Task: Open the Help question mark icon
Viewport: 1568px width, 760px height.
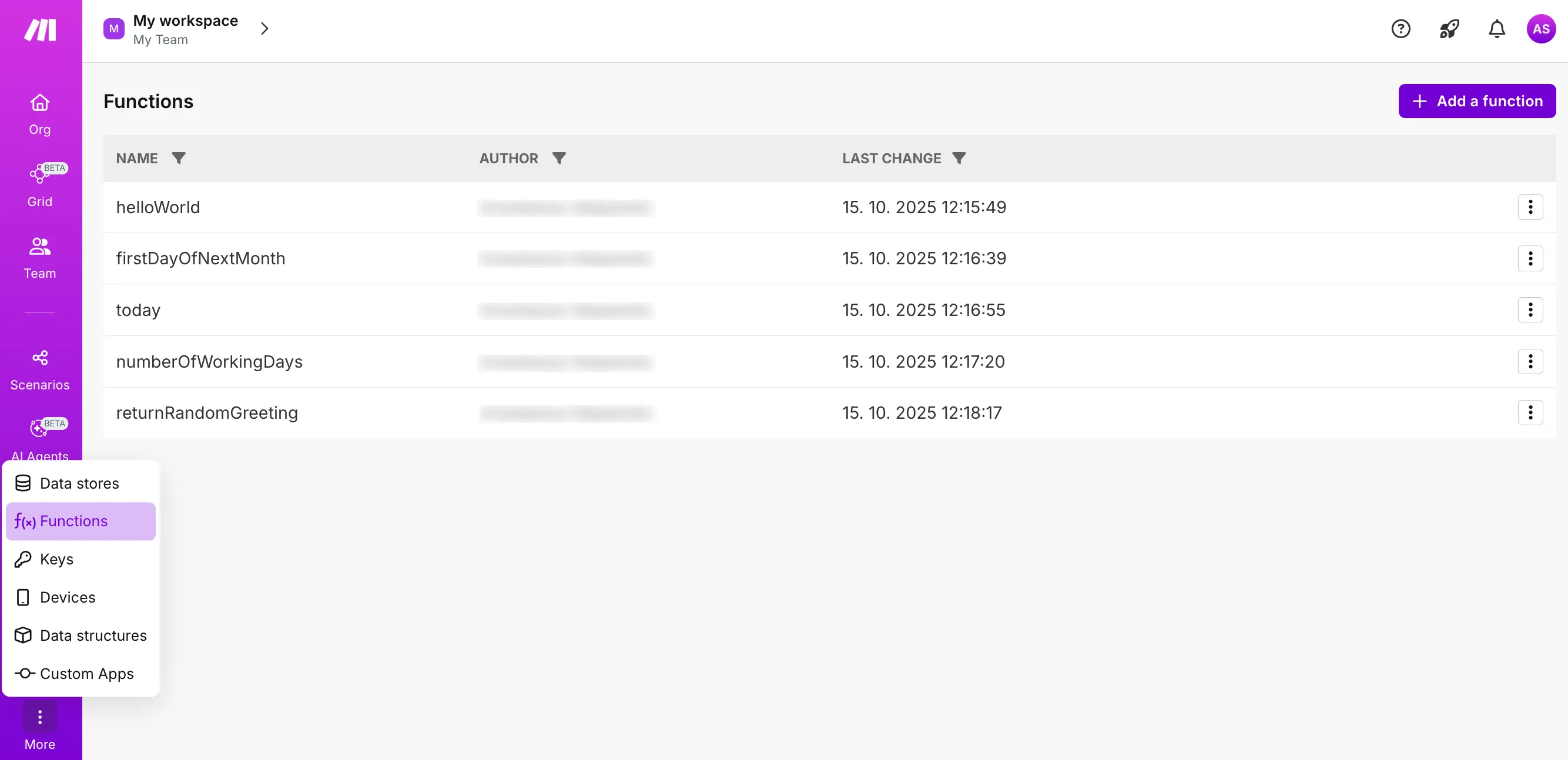Action: [x=1401, y=29]
